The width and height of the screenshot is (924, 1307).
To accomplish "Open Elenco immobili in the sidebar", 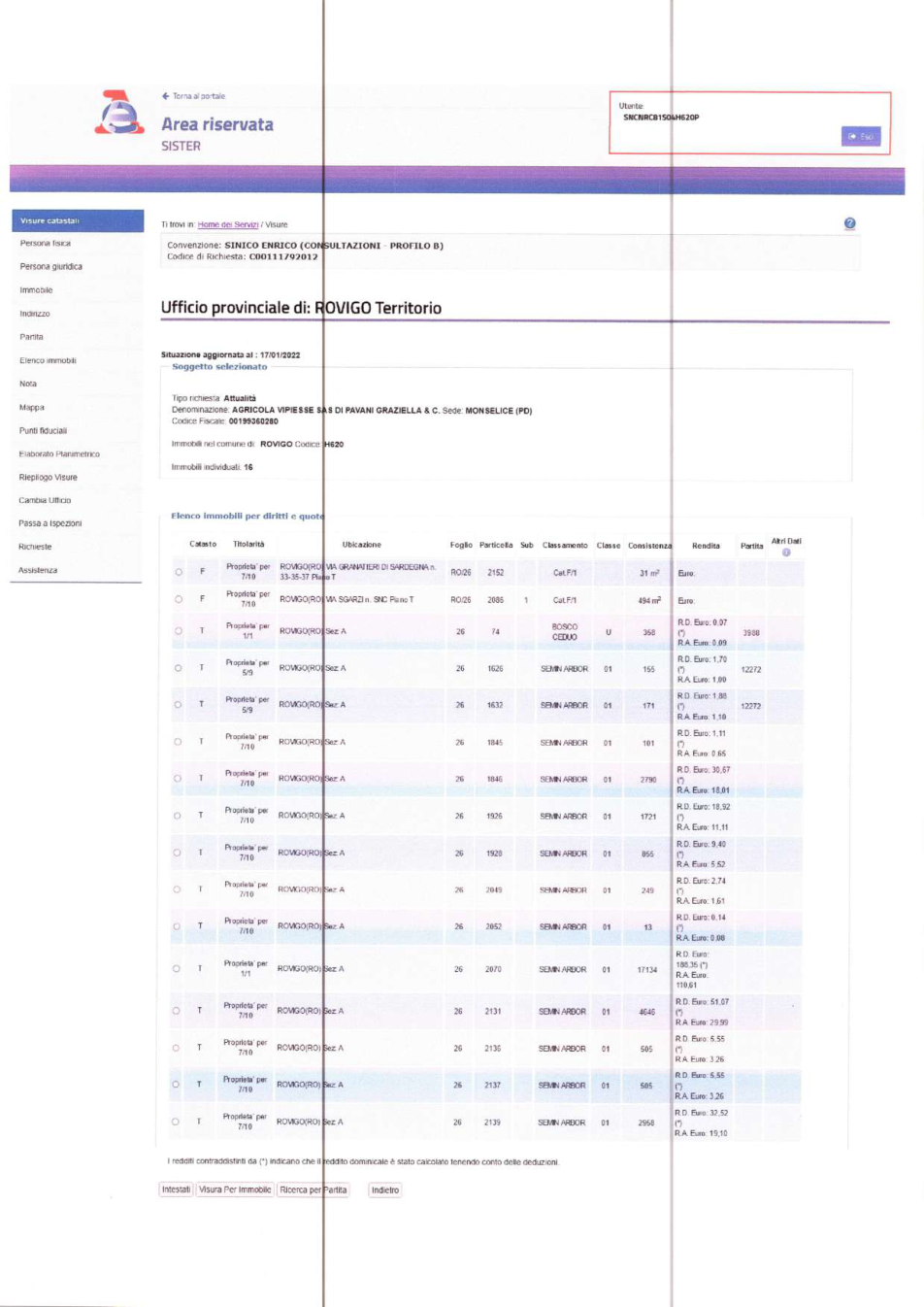I will click(x=48, y=360).
